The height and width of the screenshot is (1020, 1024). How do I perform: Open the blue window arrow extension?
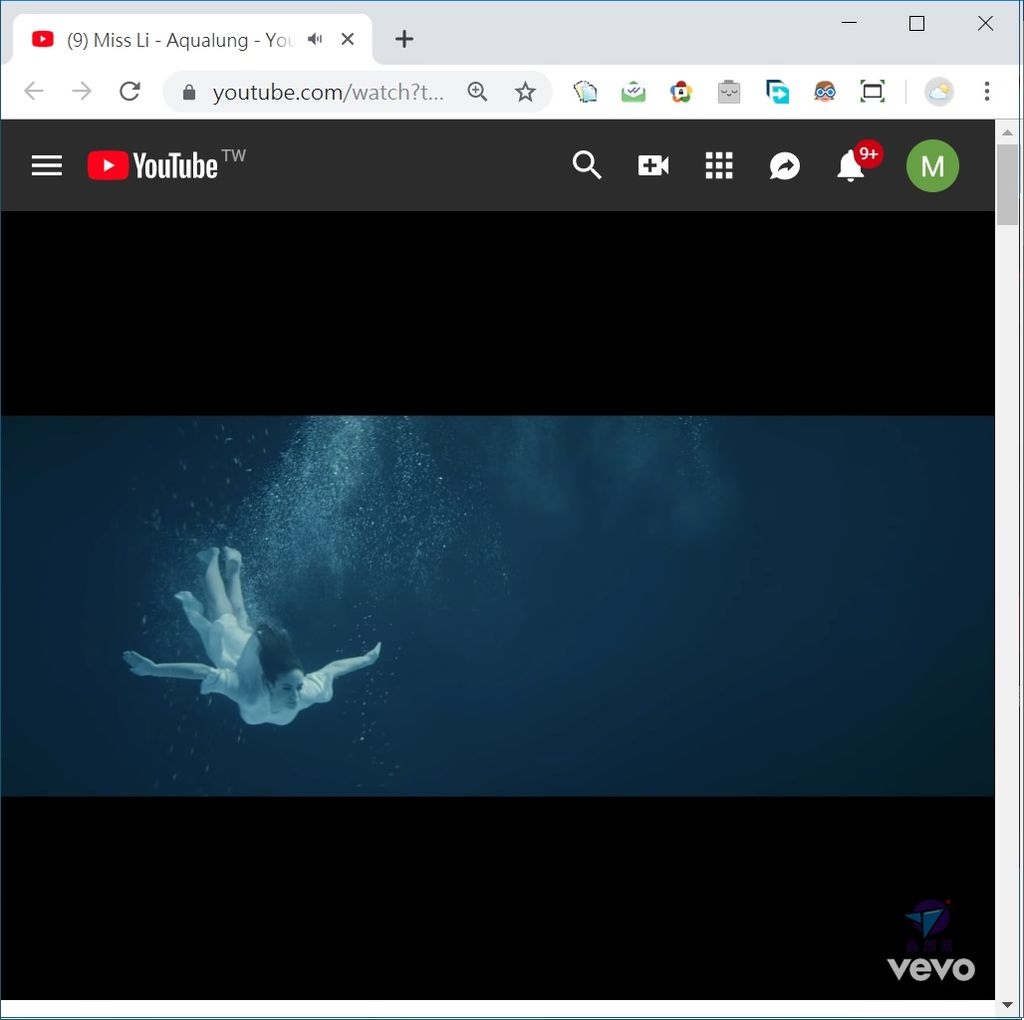click(777, 91)
